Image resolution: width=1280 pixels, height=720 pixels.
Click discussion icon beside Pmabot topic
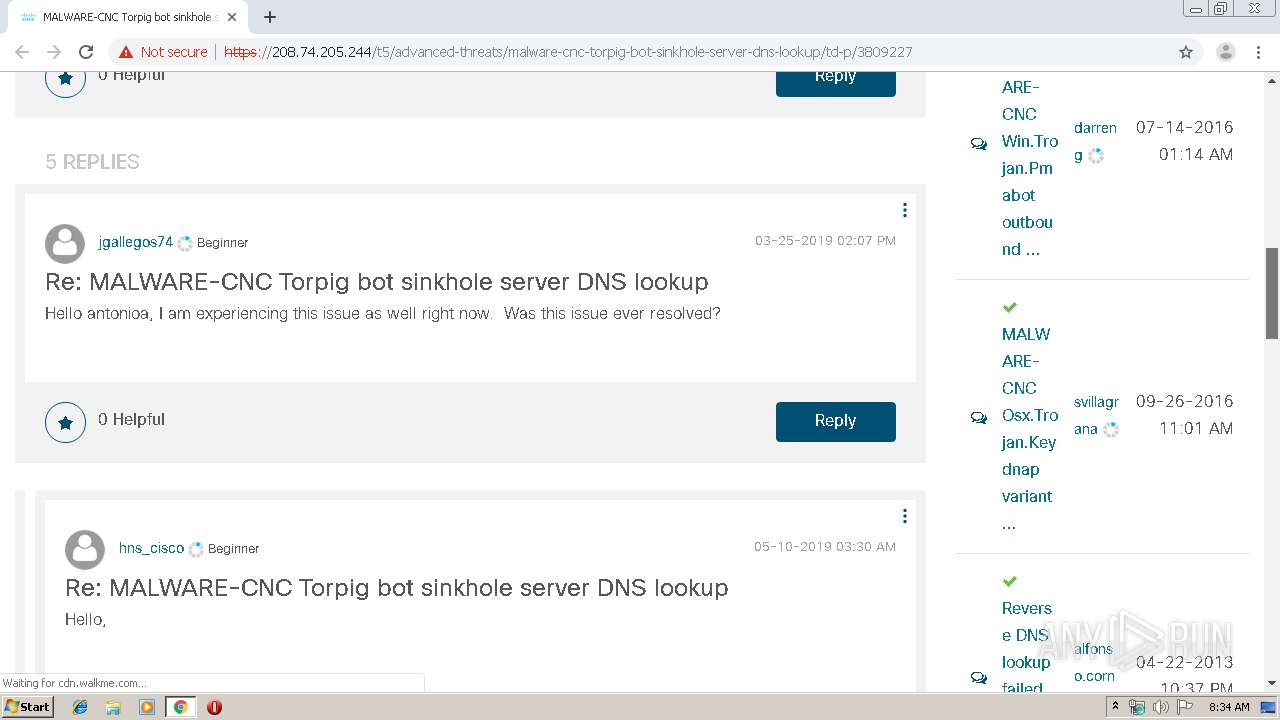pyautogui.click(x=978, y=144)
